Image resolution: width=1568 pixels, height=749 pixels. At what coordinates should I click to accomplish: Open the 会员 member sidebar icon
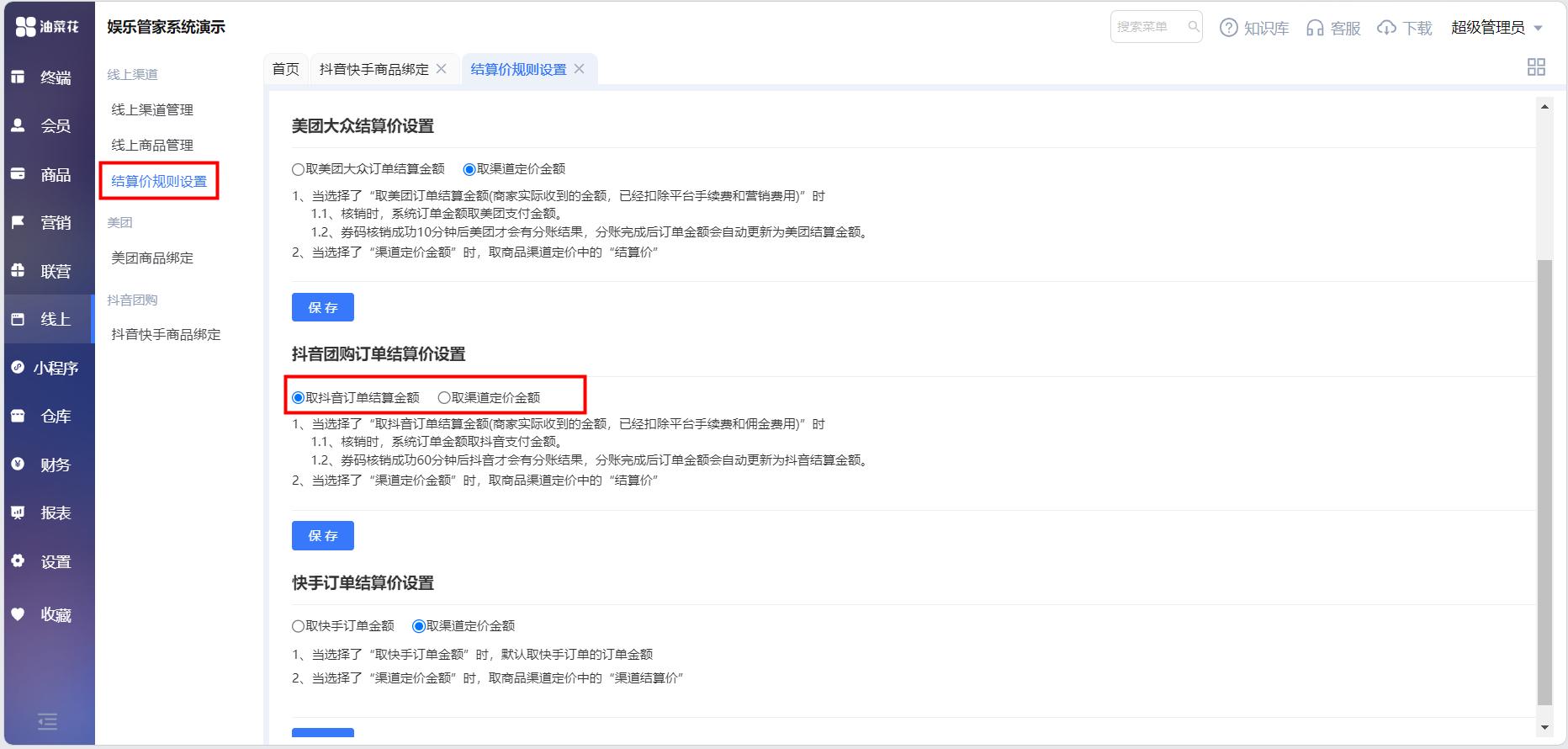(x=18, y=125)
